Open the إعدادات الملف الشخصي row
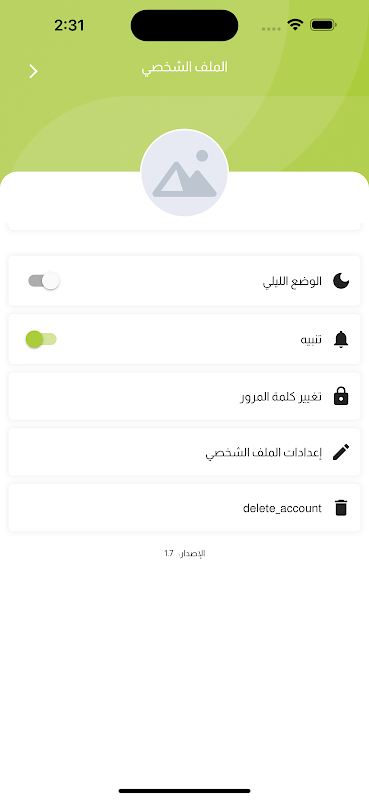369x800 pixels. [x=184, y=452]
